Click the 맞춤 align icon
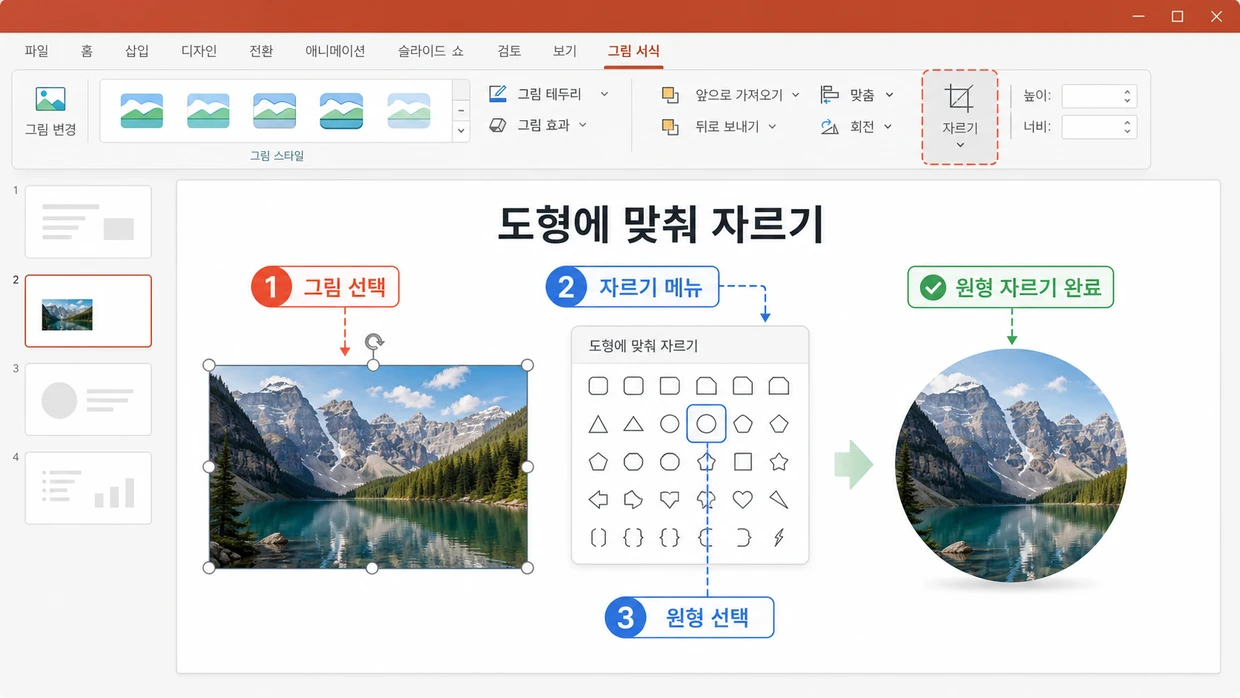 829,95
